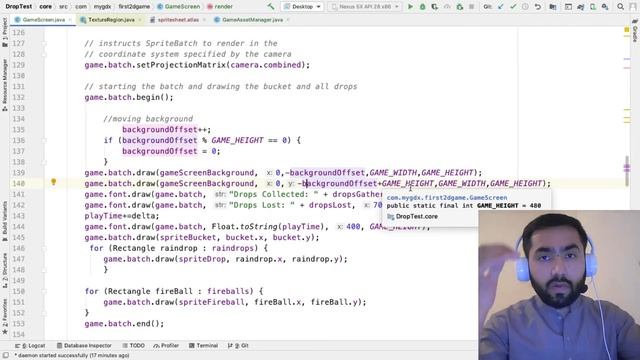Click the Apply Changes icon

coord(447,7)
